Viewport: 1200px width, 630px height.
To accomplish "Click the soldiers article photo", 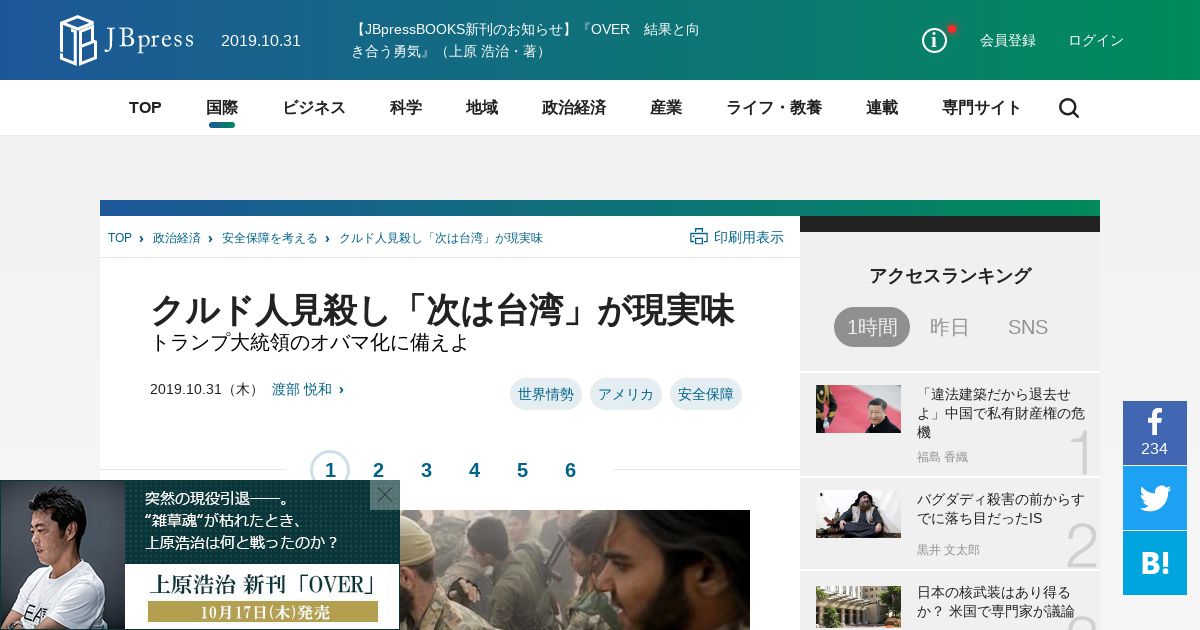I will tap(575, 570).
